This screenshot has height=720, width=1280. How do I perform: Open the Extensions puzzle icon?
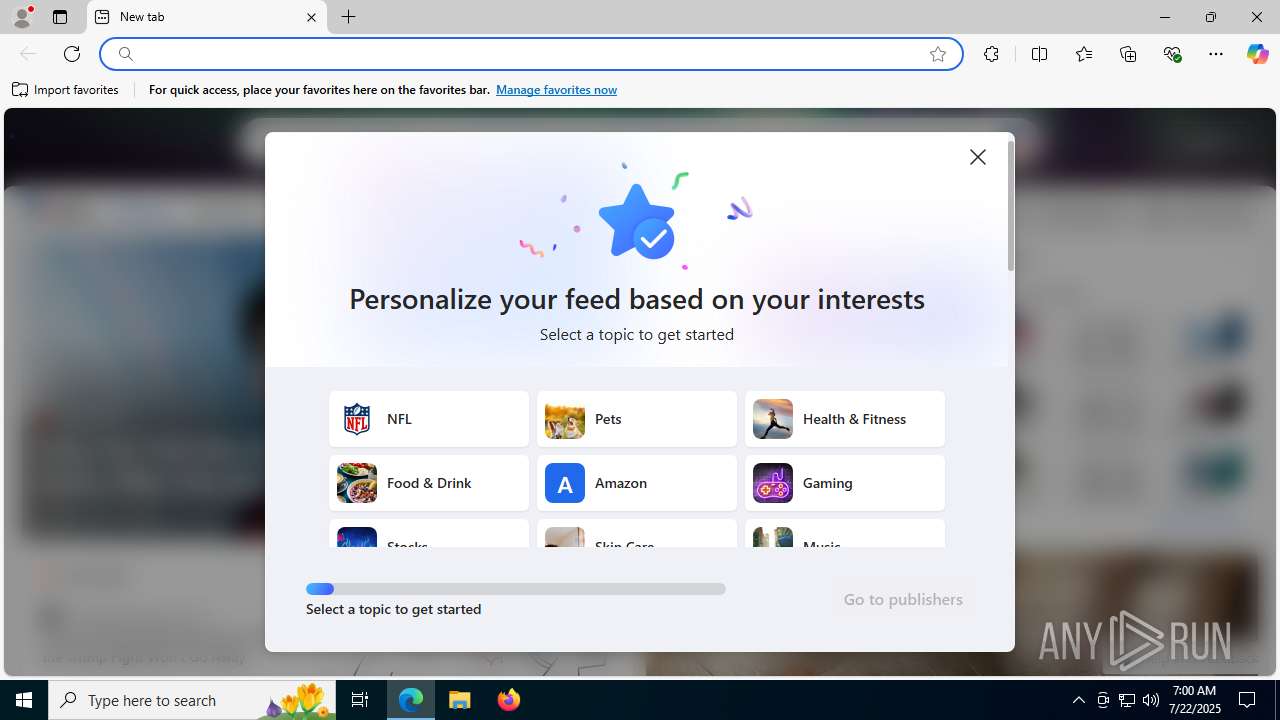pyautogui.click(x=991, y=54)
